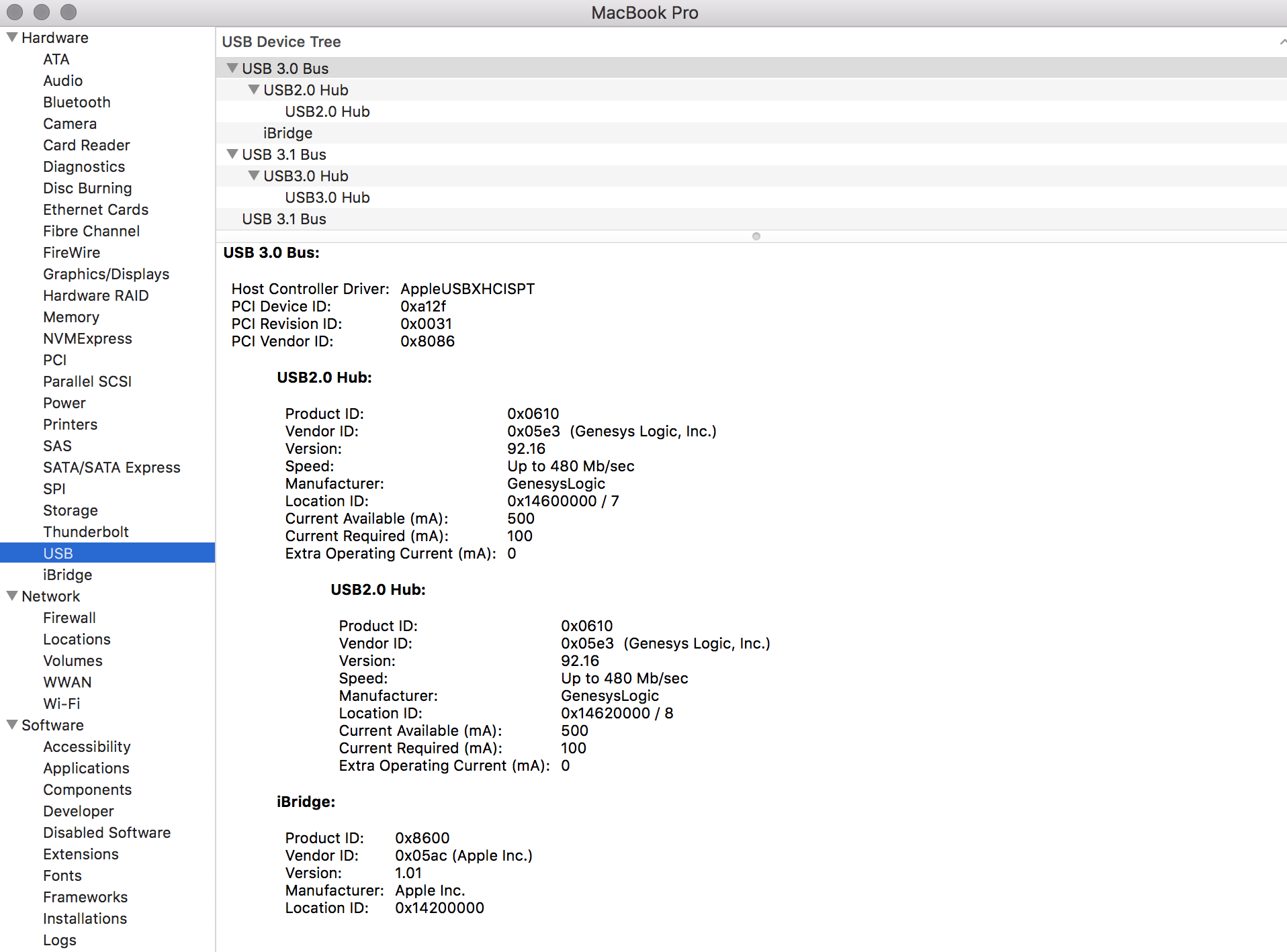Select child USB2.0 Hub row in device tree
Image resolution: width=1287 pixels, height=952 pixels.
click(751, 111)
